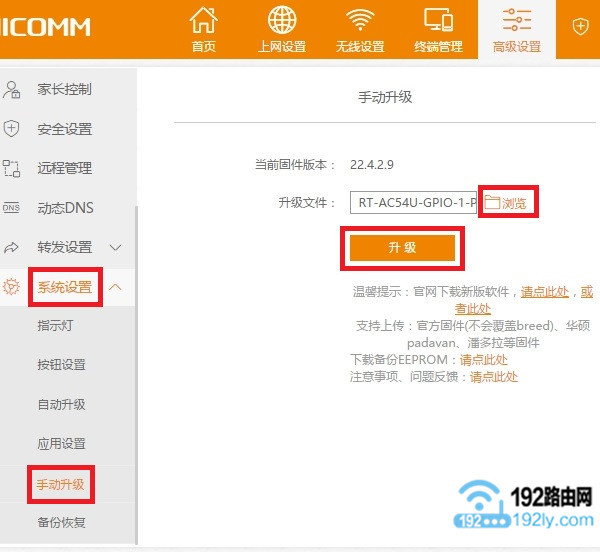The image size is (600, 552).
Task: Open 自动升级 submenu item
Action: click(61, 405)
